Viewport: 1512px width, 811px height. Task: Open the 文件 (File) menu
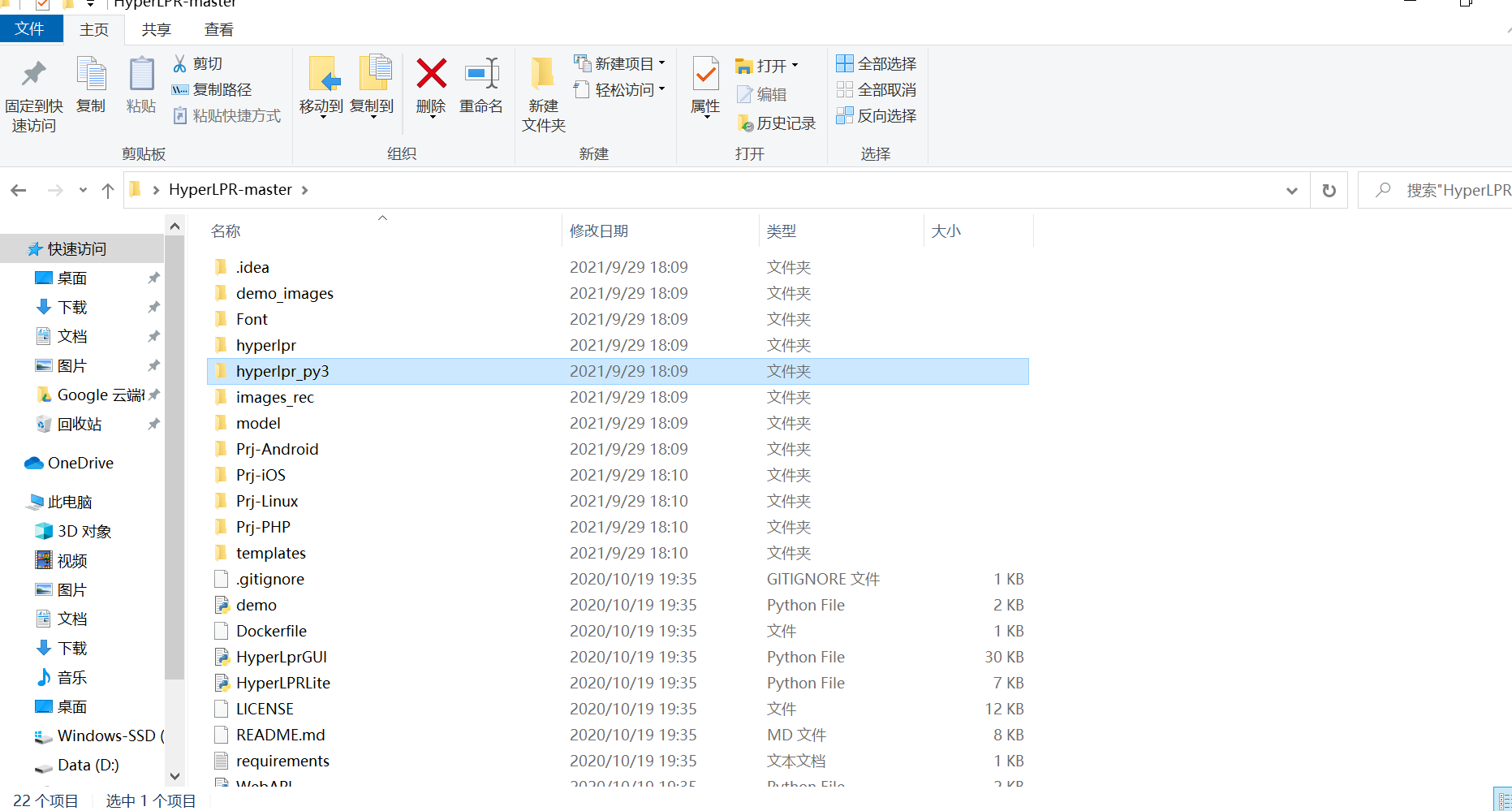(x=32, y=28)
